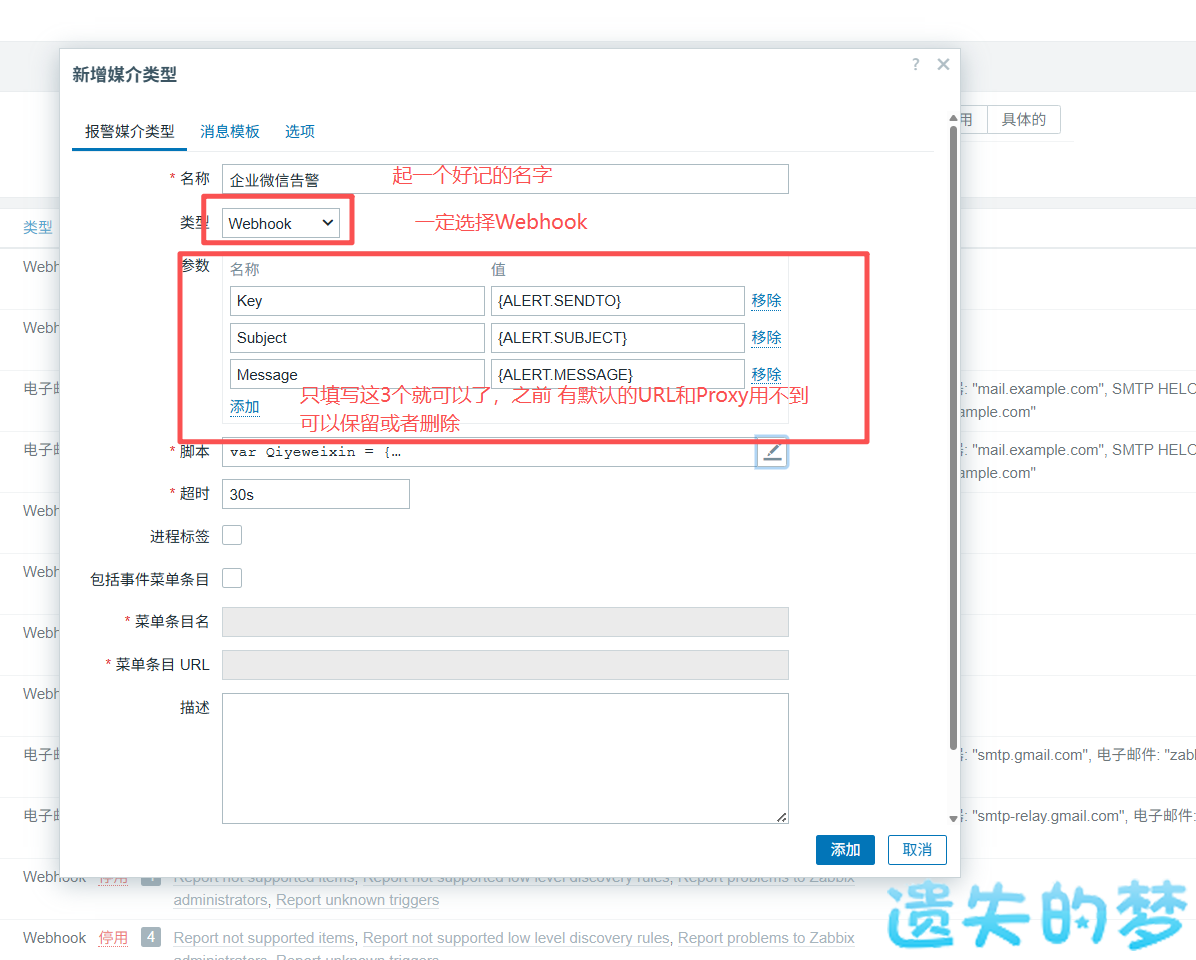Click the 描述 description textarea
The image size is (1196, 960).
click(505, 758)
